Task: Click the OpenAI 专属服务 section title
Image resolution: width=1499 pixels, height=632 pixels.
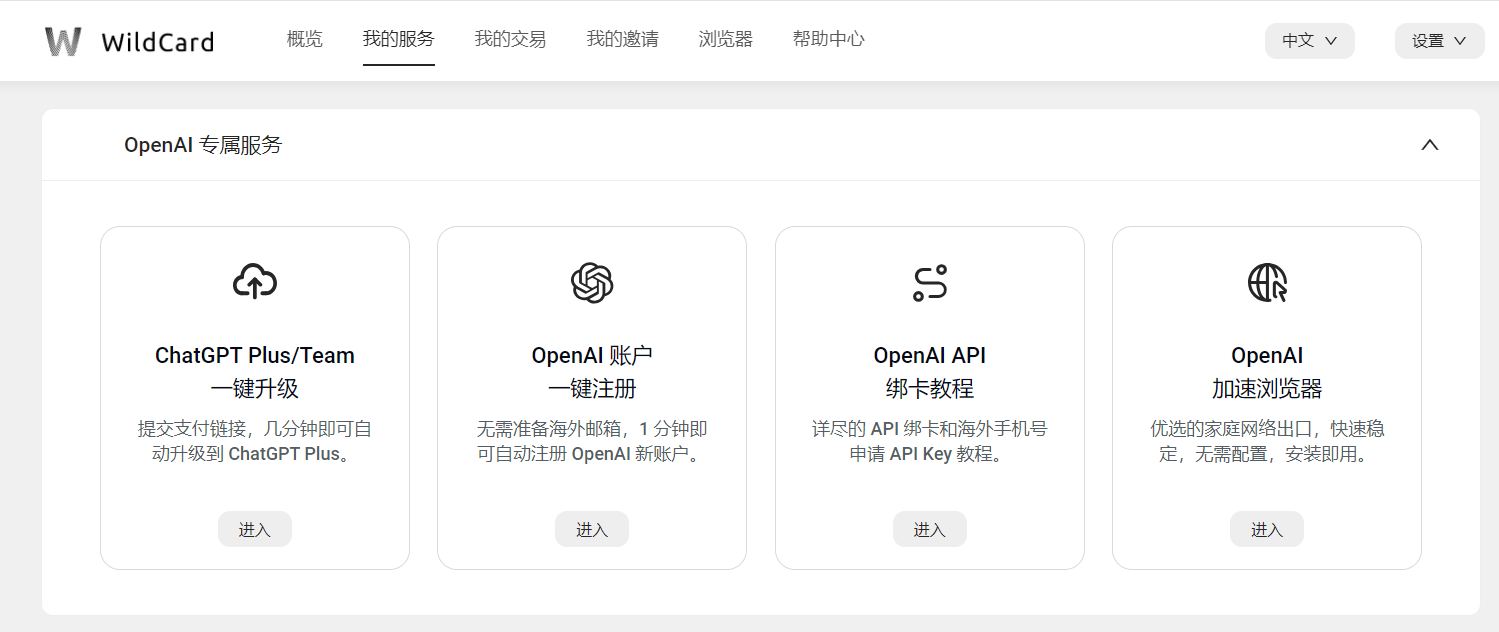Action: 203,145
